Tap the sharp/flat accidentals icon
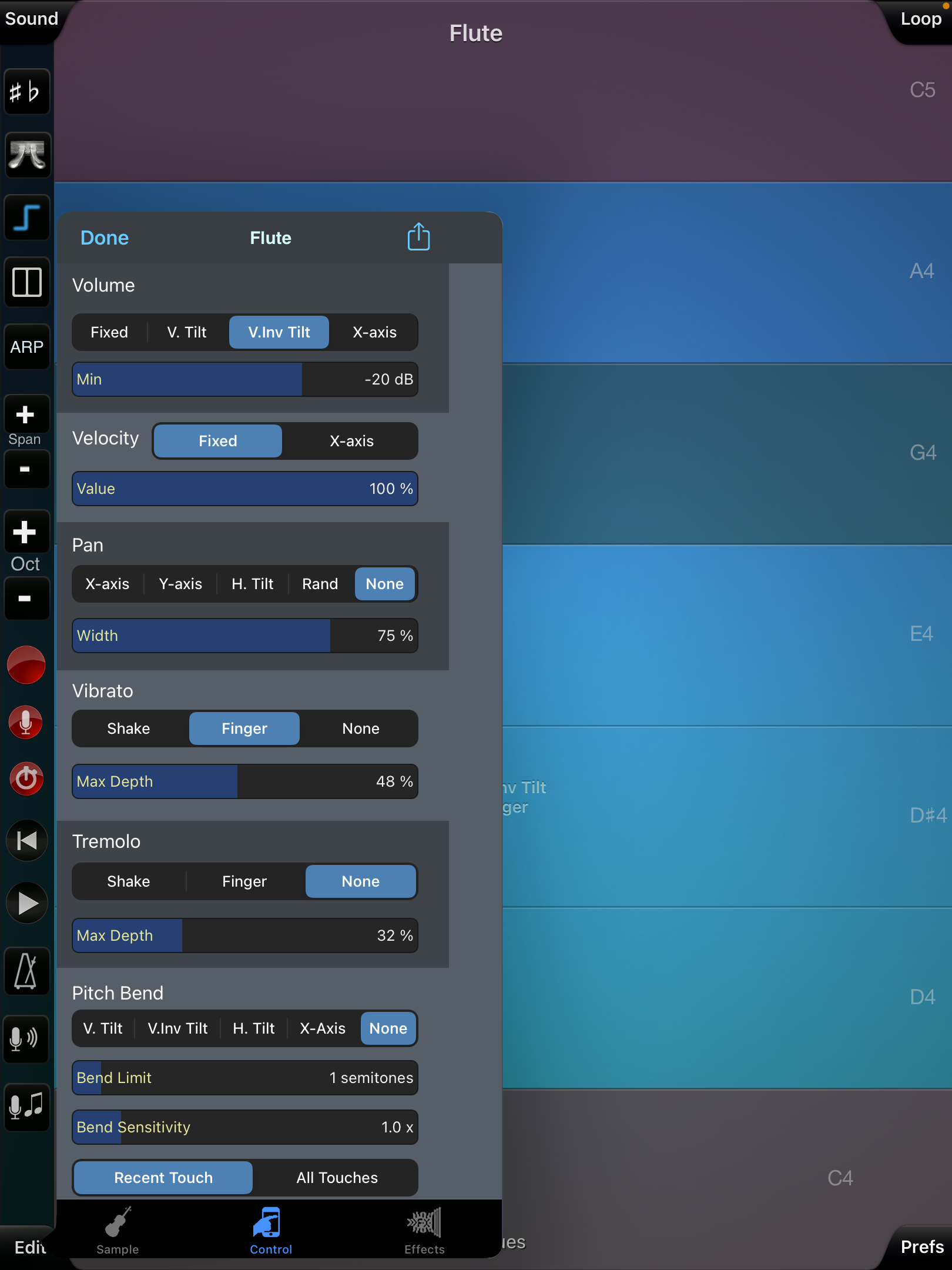This screenshot has width=952, height=1270. tap(26, 92)
